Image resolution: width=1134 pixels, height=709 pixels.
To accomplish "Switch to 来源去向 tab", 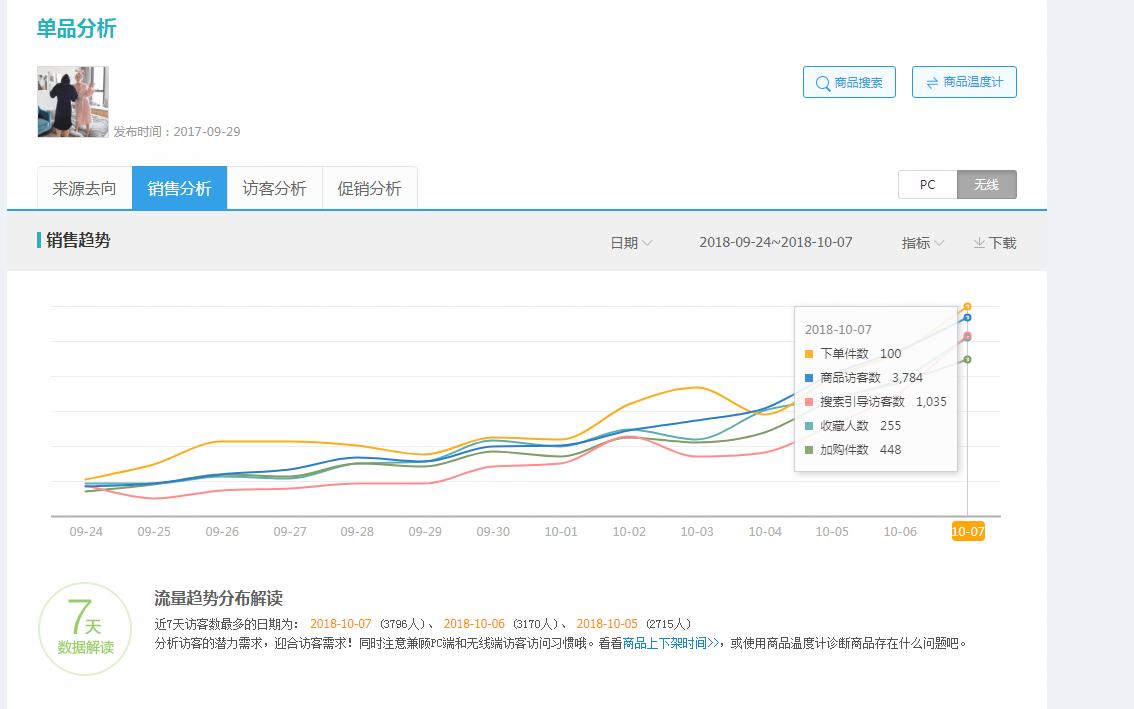I will pyautogui.click(x=84, y=189).
